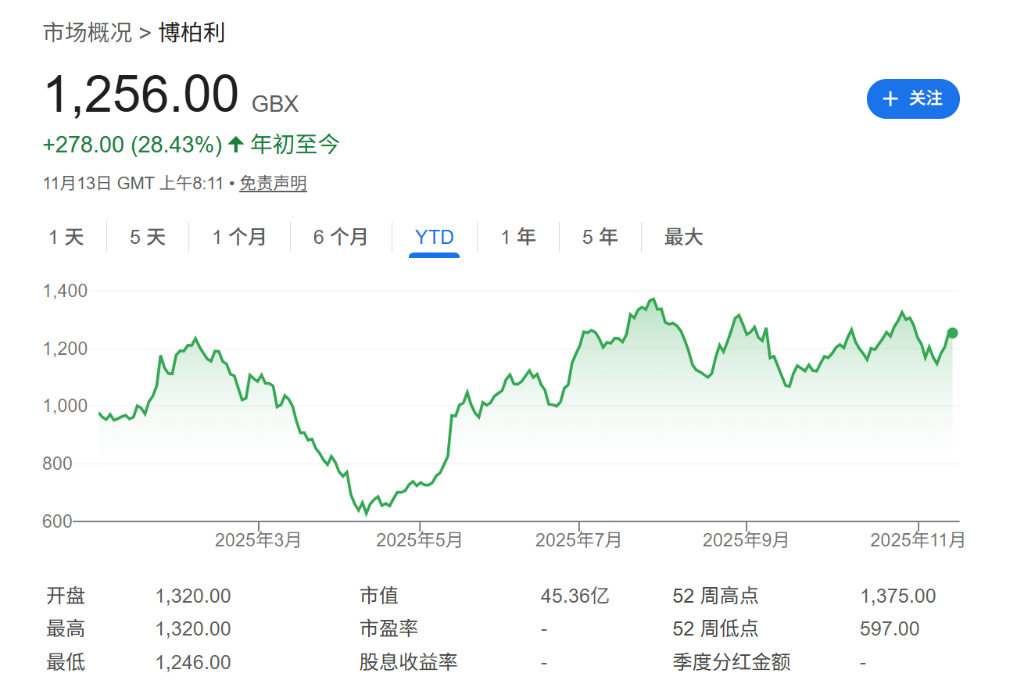Click the green up arrow icon
The width and height of the screenshot is (1024, 690).
[236, 145]
